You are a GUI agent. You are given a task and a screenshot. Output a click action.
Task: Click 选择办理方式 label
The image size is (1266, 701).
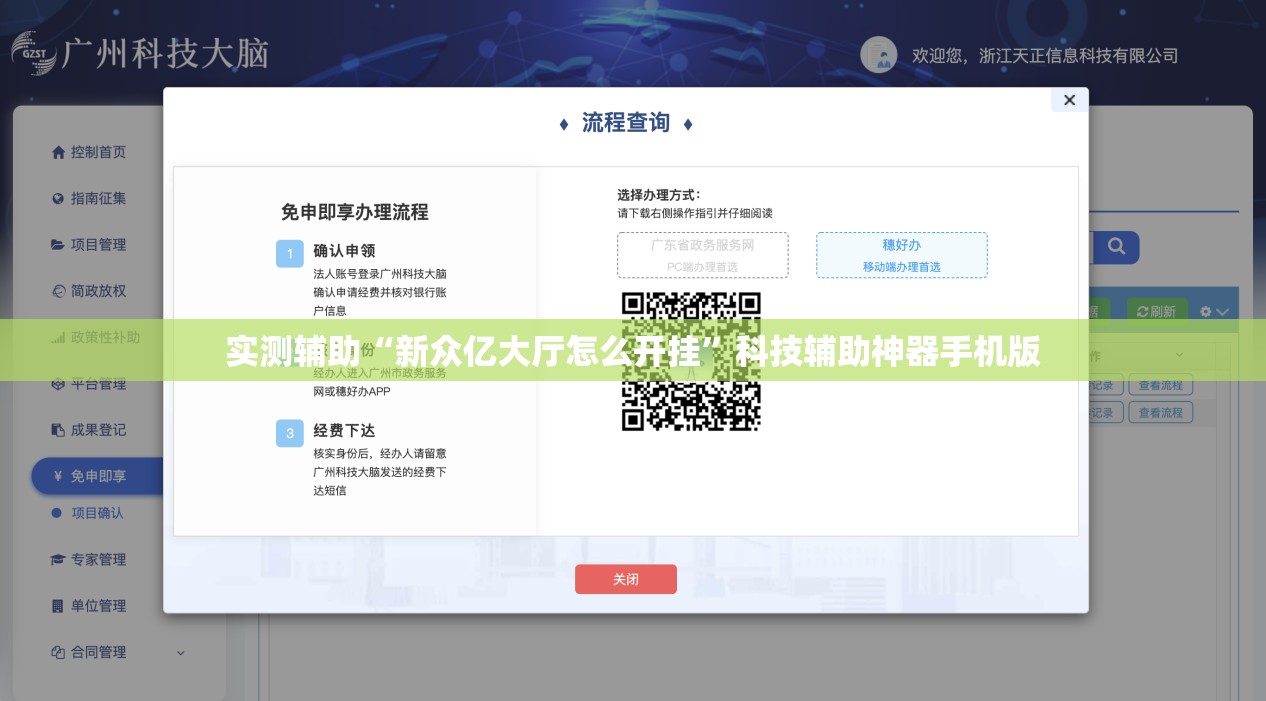[x=659, y=194]
